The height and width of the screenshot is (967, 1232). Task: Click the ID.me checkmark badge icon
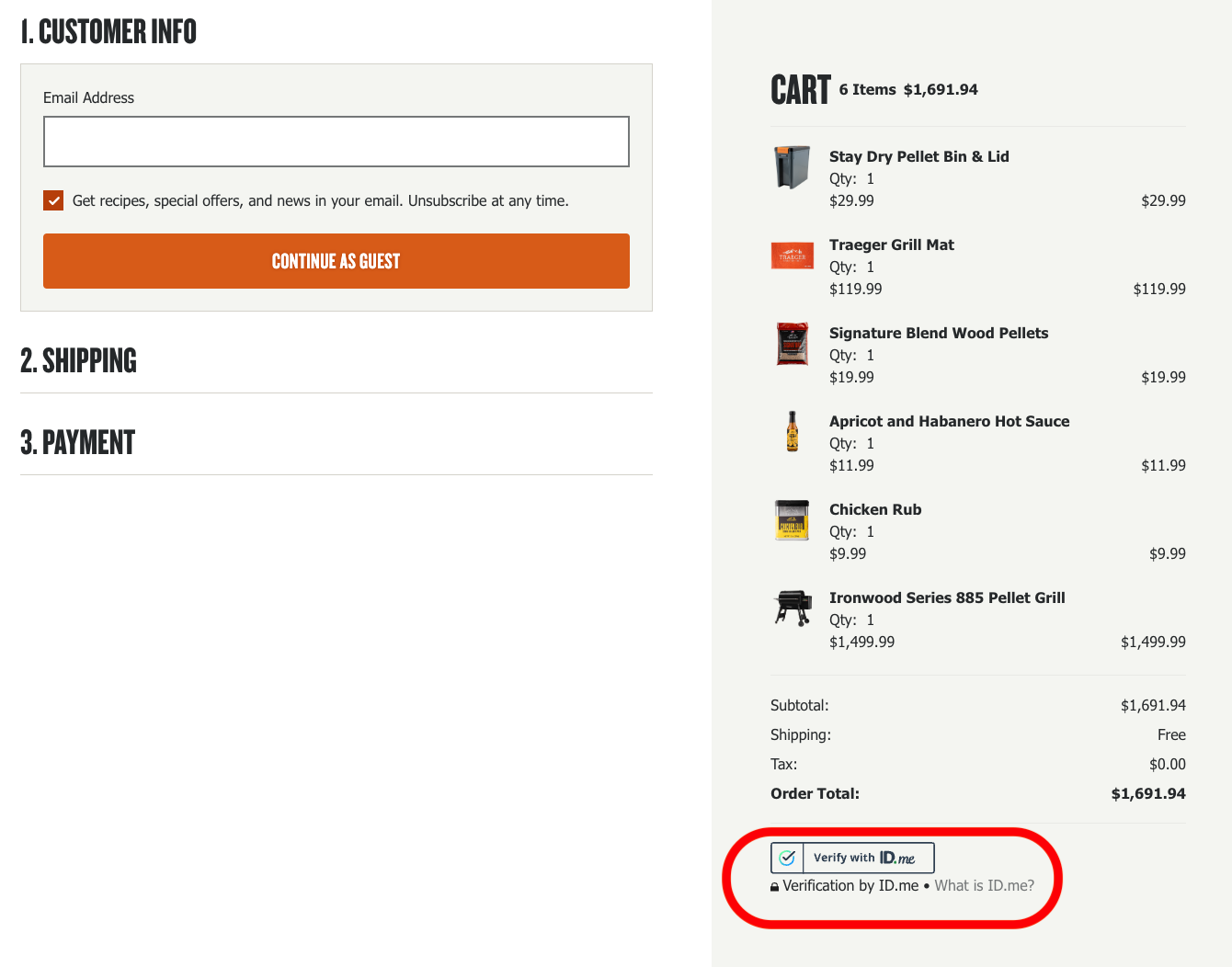click(x=787, y=858)
